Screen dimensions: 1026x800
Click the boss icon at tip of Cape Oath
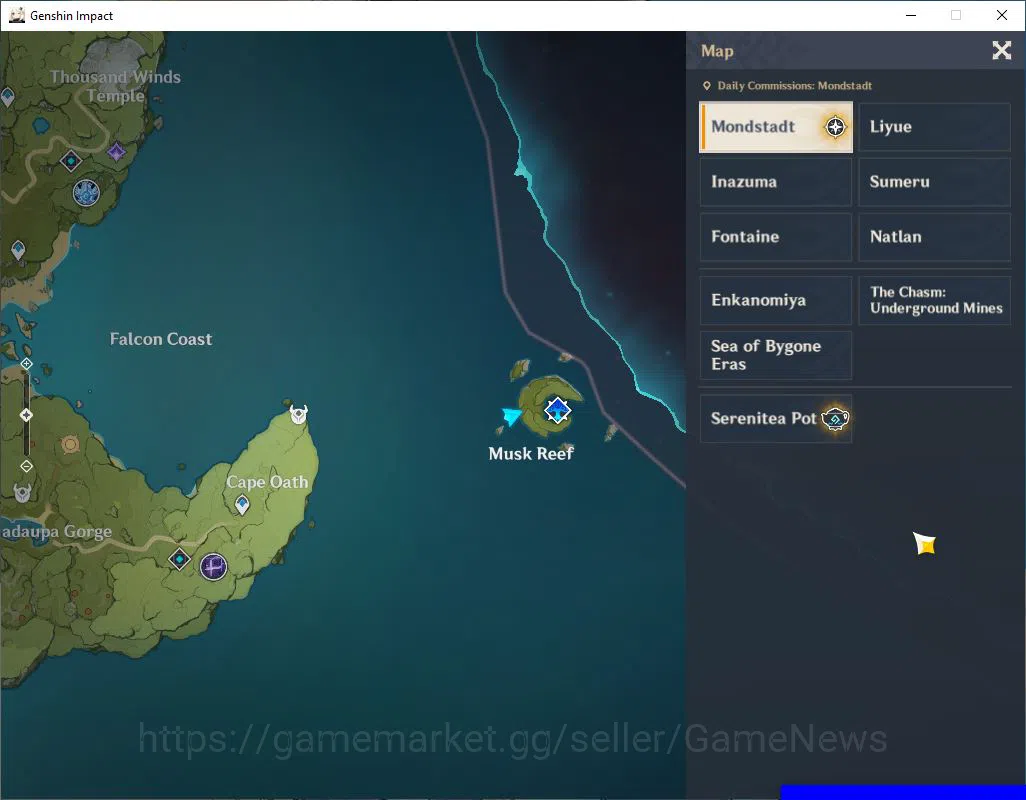pos(299,414)
